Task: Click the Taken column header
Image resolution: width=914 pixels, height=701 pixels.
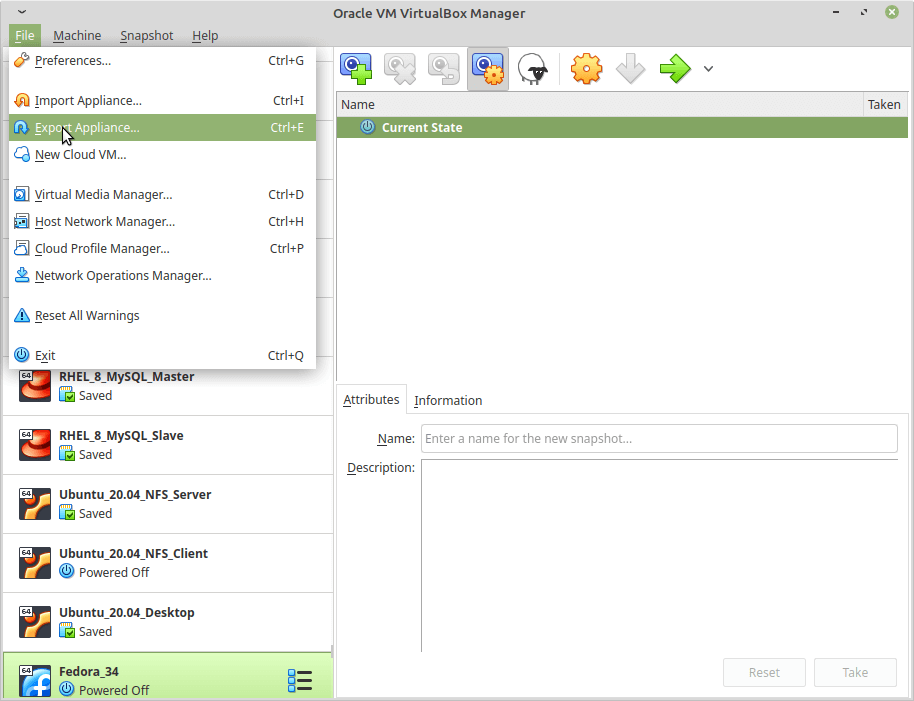Action: click(885, 104)
